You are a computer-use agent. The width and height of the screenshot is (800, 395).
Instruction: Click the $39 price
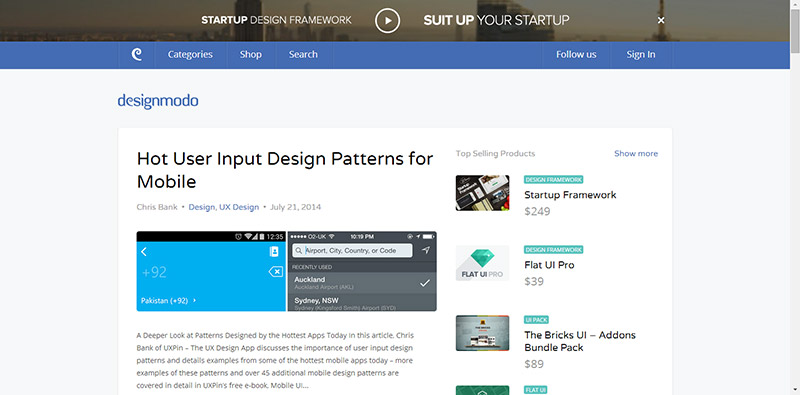tap(534, 282)
